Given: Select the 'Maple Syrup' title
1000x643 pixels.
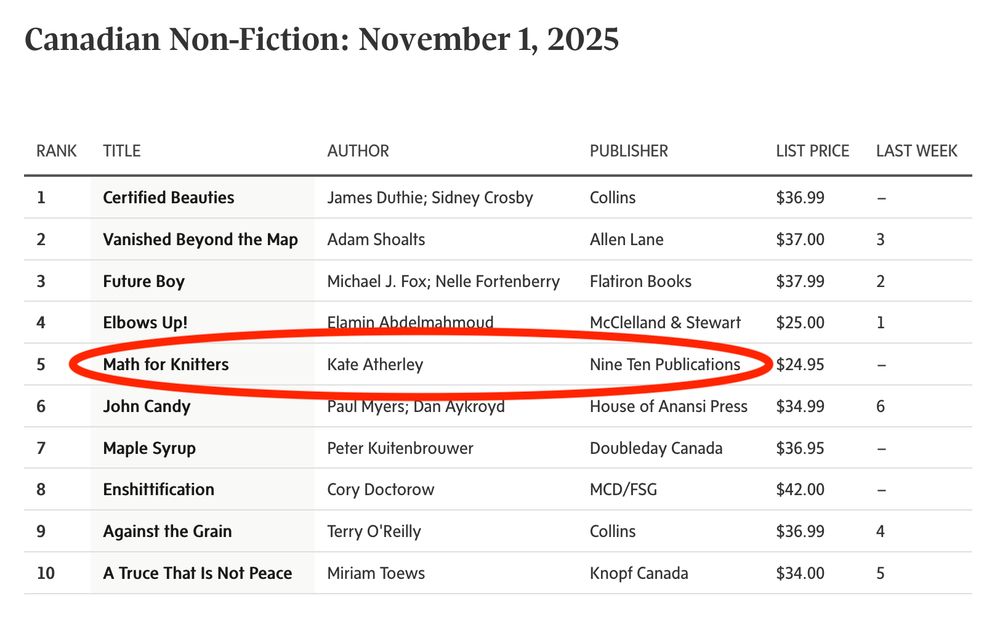Looking at the screenshot, I should 149,448.
